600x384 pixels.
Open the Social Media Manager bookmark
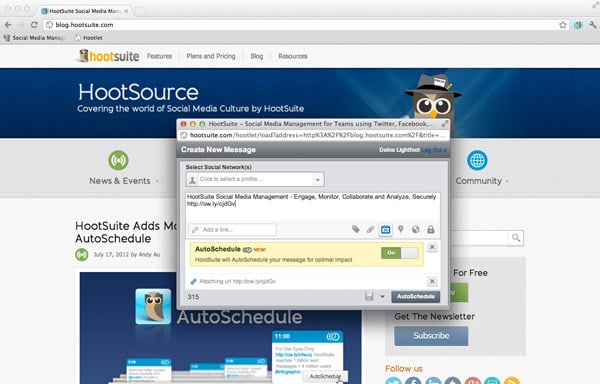(34, 38)
